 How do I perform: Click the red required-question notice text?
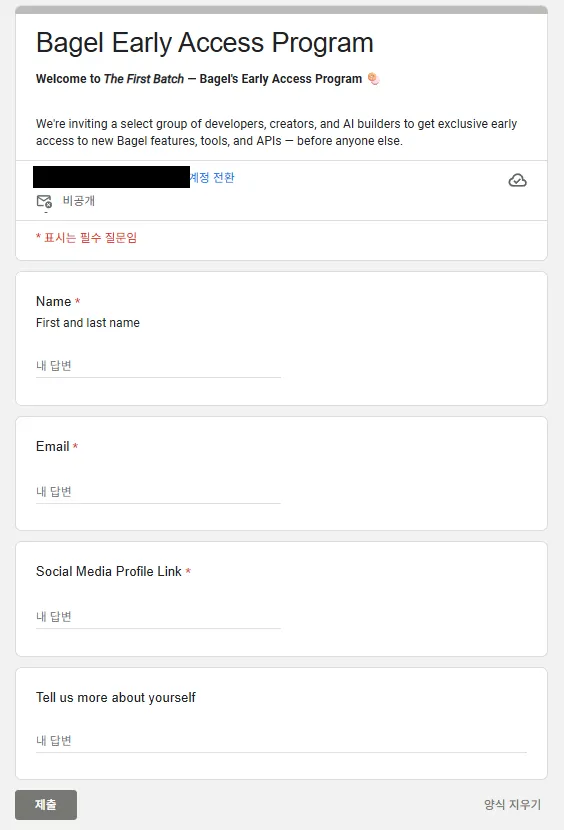[x=86, y=238]
